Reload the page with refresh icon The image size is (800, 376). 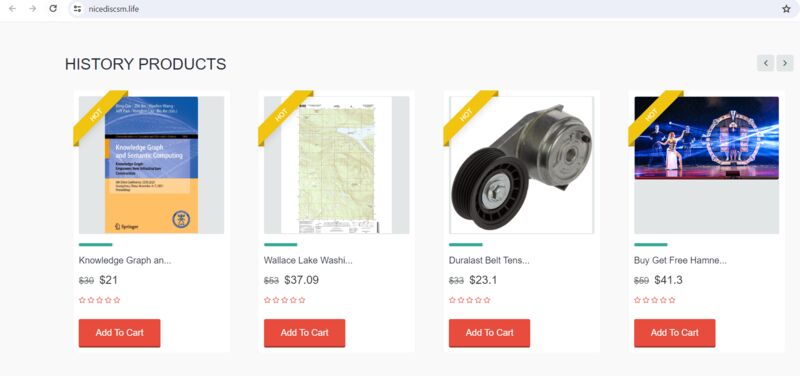pos(53,9)
